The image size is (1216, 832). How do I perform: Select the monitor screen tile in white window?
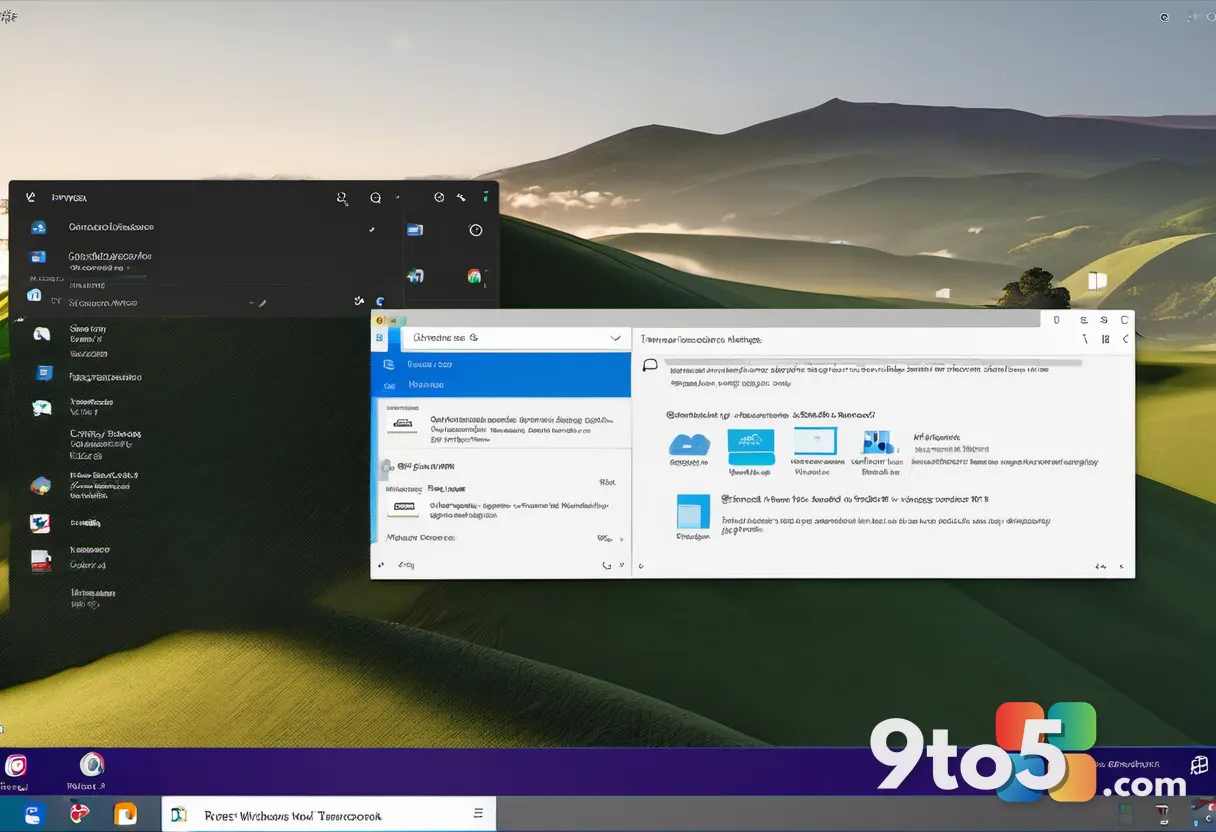click(815, 441)
